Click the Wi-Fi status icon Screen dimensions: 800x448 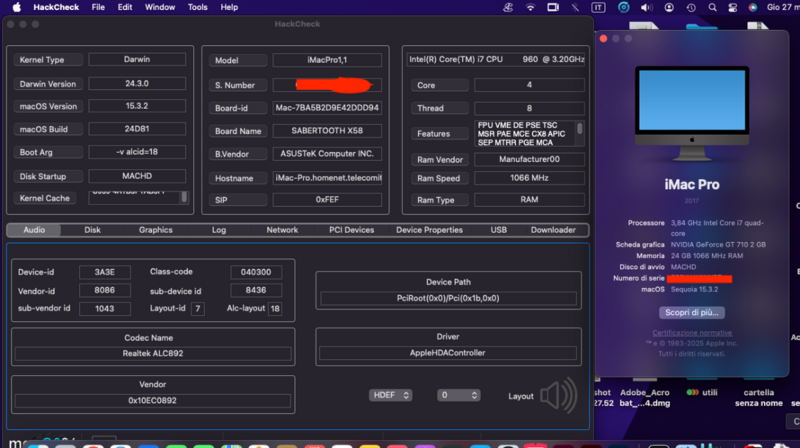point(531,7)
